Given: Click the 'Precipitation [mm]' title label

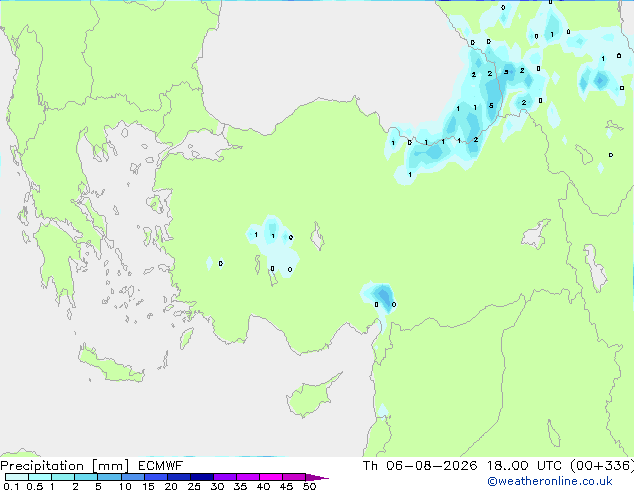Looking at the screenshot, I should [x=64, y=466].
